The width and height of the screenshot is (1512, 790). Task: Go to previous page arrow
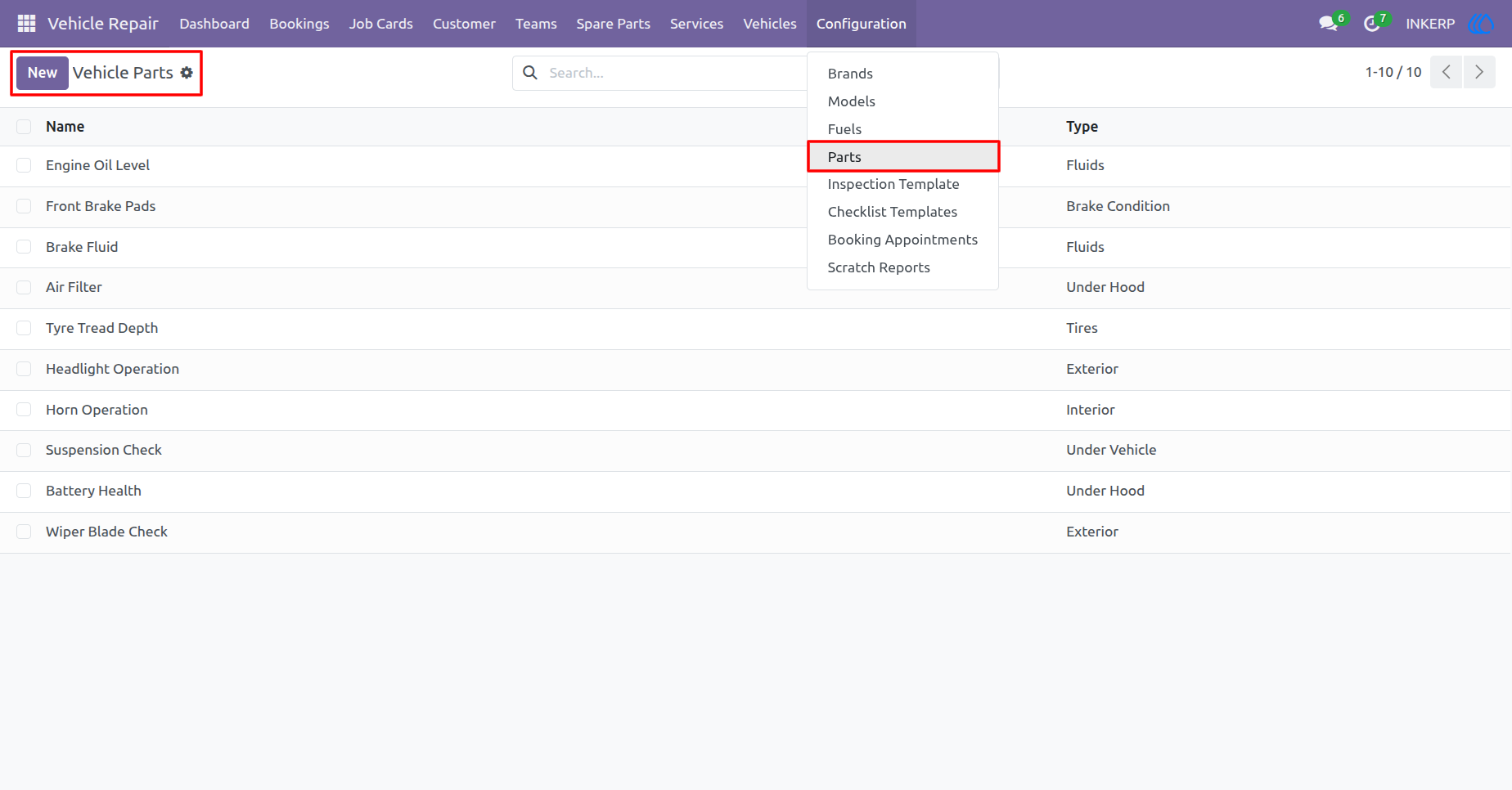pyautogui.click(x=1446, y=72)
